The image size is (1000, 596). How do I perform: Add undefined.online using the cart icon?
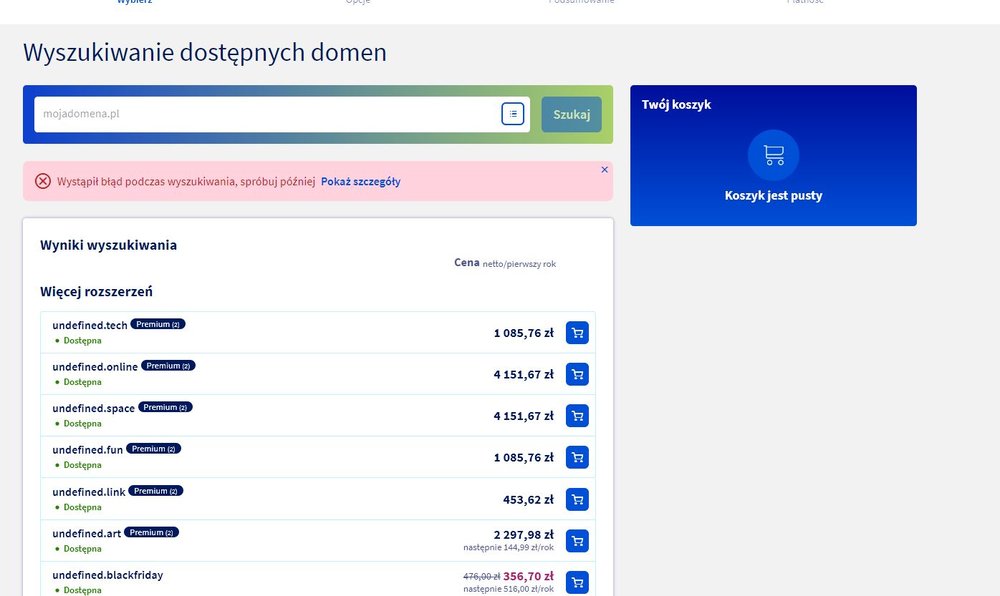(x=577, y=374)
